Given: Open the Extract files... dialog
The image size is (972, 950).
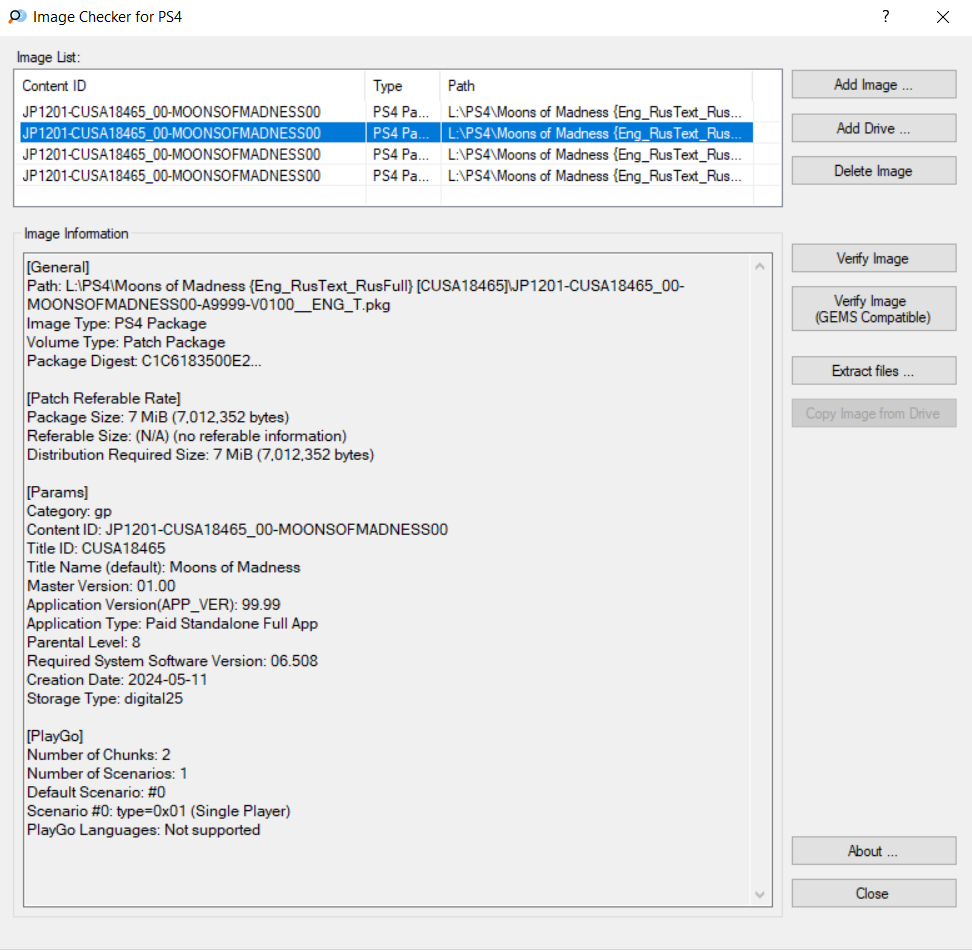Looking at the screenshot, I should click(873, 371).
